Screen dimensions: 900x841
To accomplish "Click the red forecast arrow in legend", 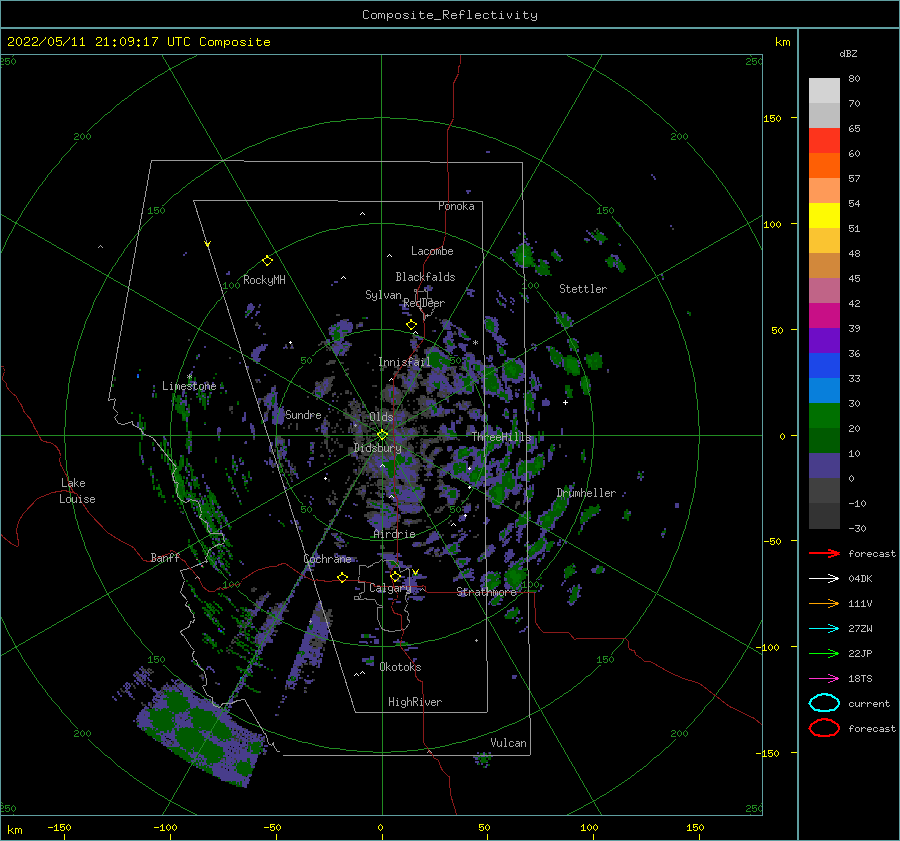I will tap(824, 553).
